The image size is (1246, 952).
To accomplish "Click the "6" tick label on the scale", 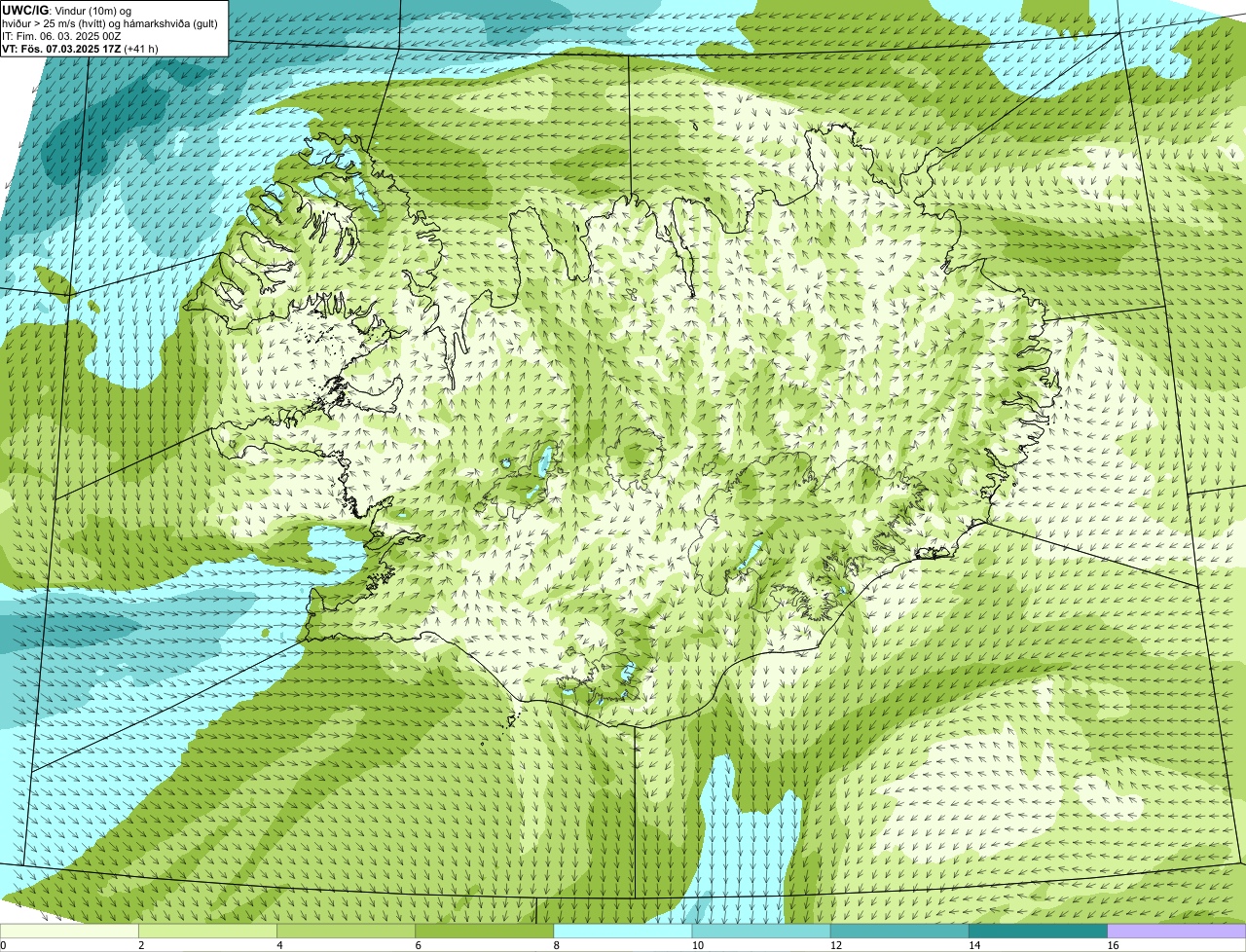I will point(418,945).
